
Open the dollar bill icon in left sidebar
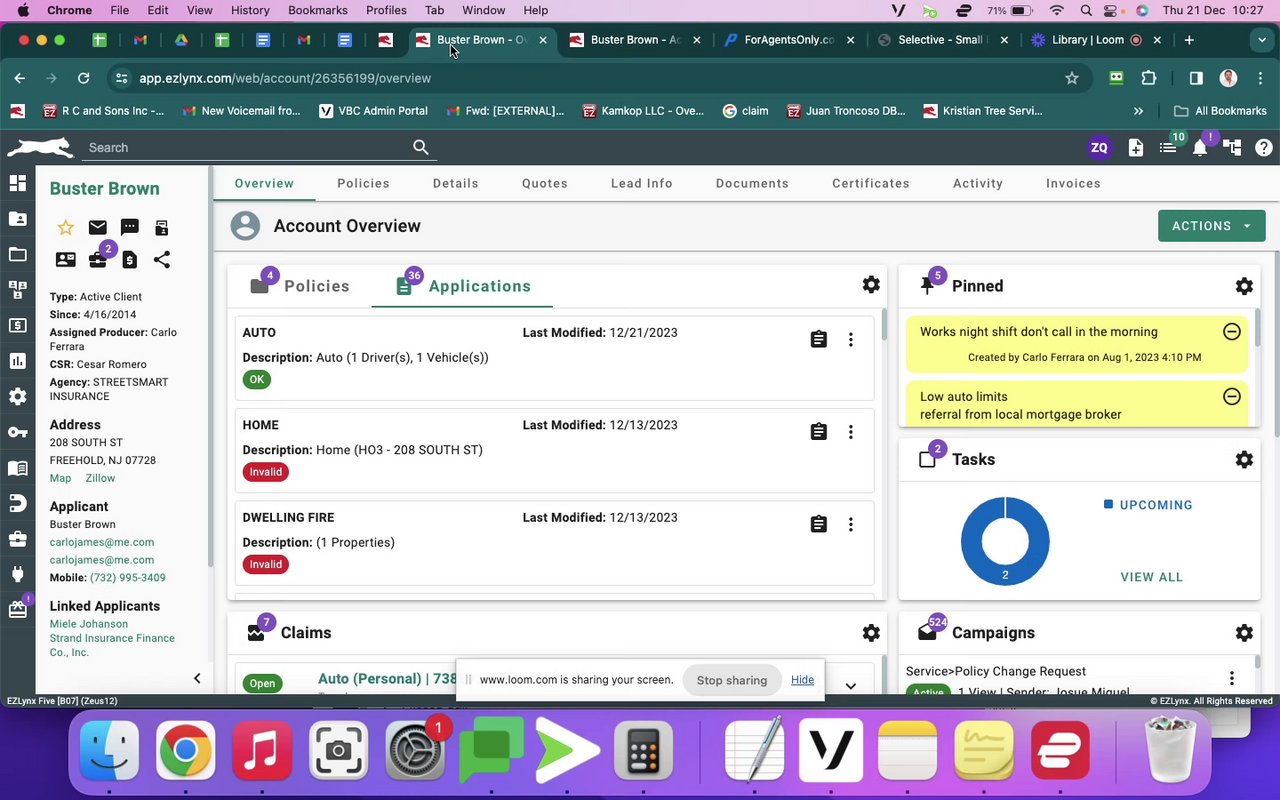17,325
